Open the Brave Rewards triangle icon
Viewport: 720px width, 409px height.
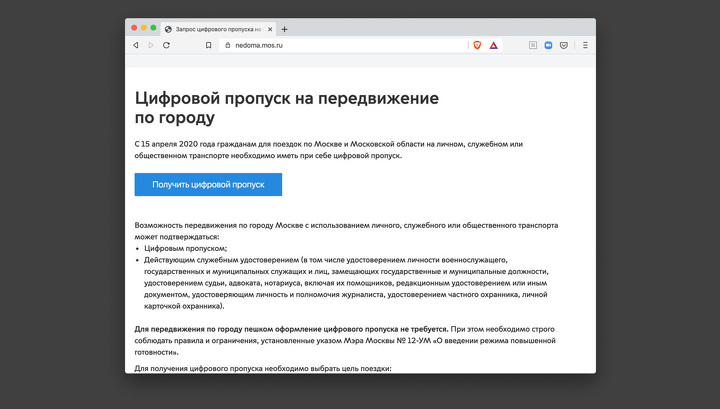(493, 45)
